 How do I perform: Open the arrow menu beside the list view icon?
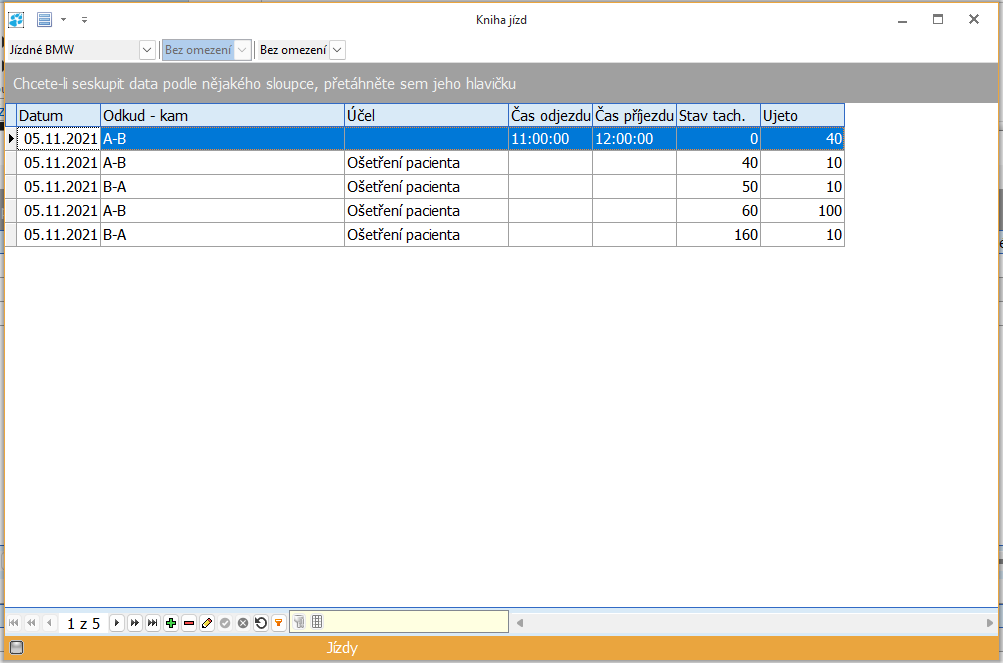63,20
